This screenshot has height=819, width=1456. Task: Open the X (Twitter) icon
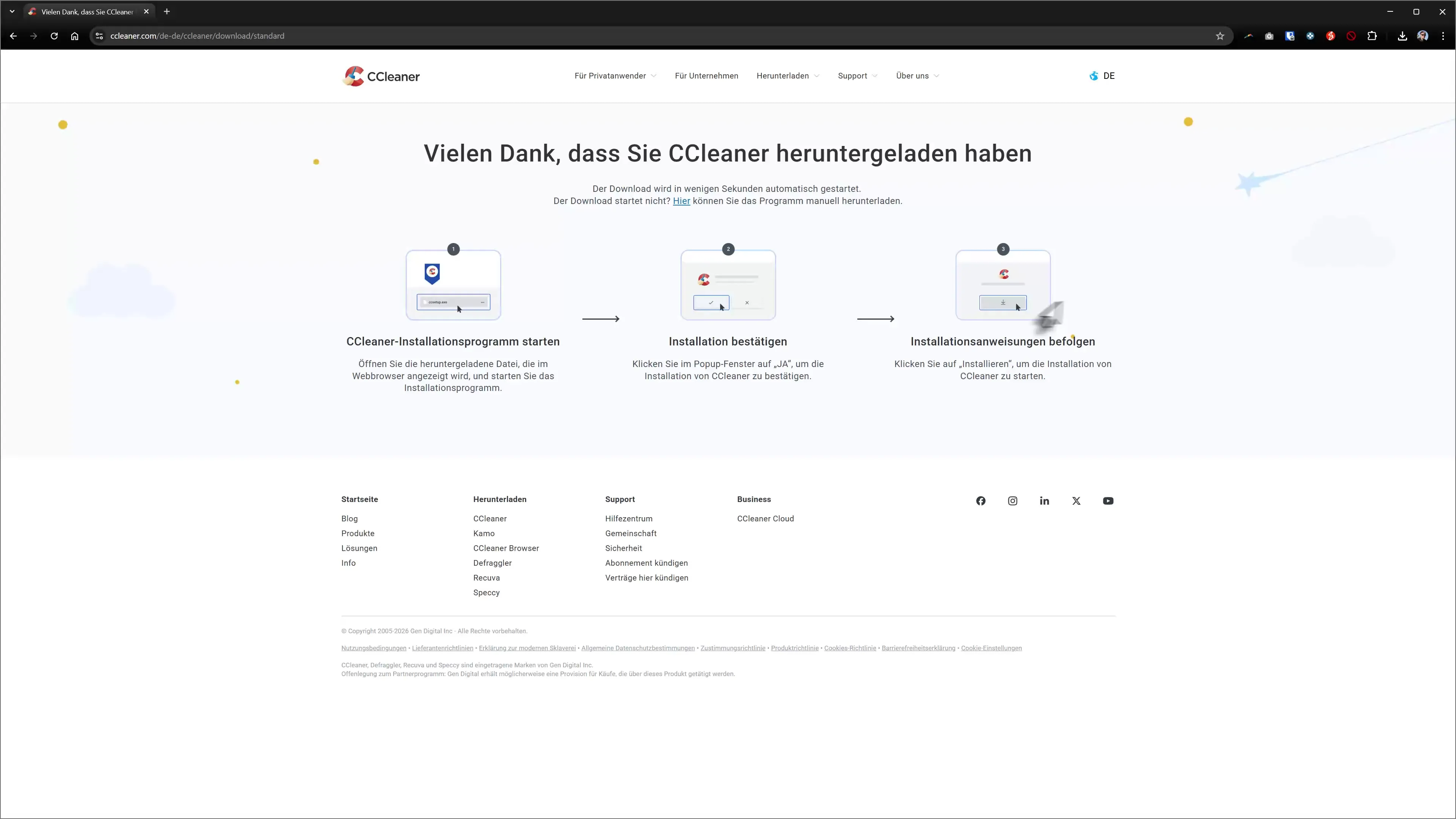point(1076,501)
